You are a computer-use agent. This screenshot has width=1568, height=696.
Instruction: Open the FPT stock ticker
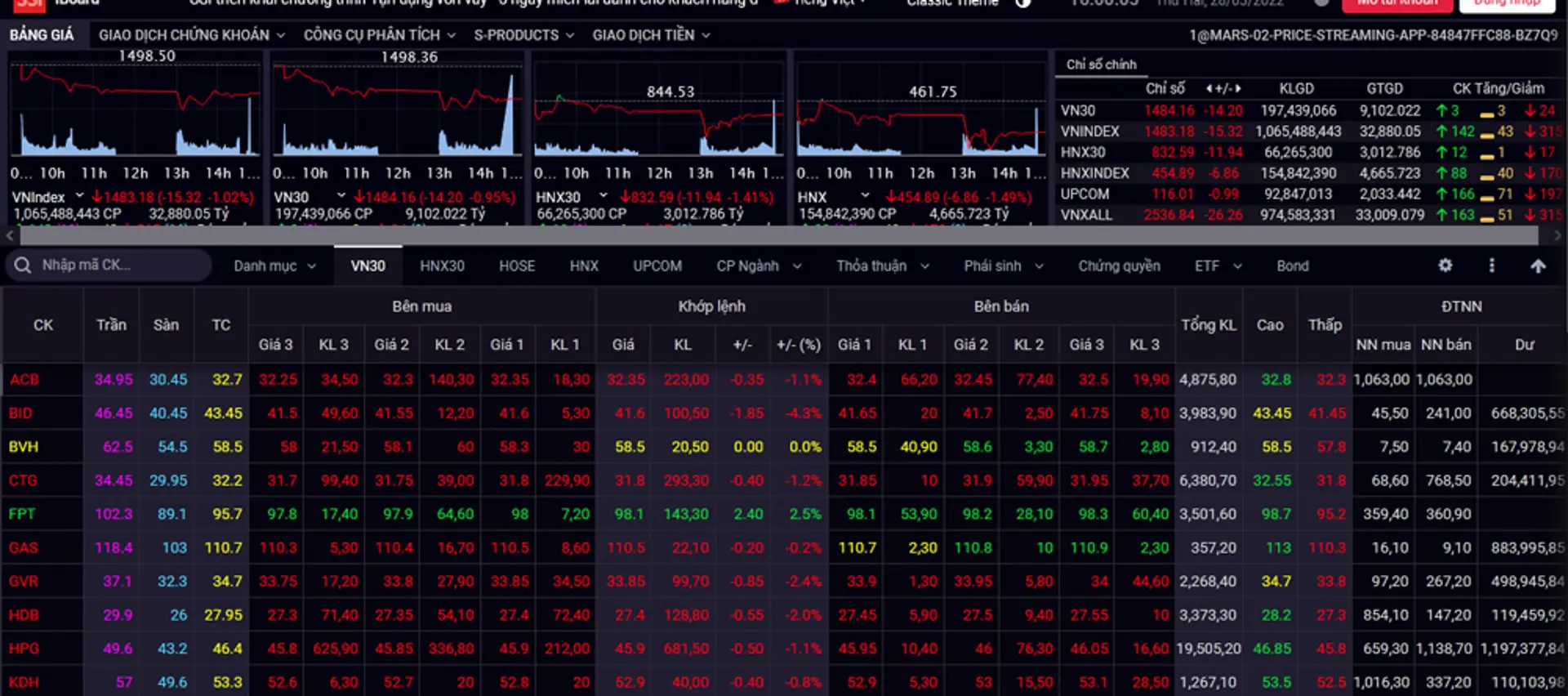(x=22, y=514)
